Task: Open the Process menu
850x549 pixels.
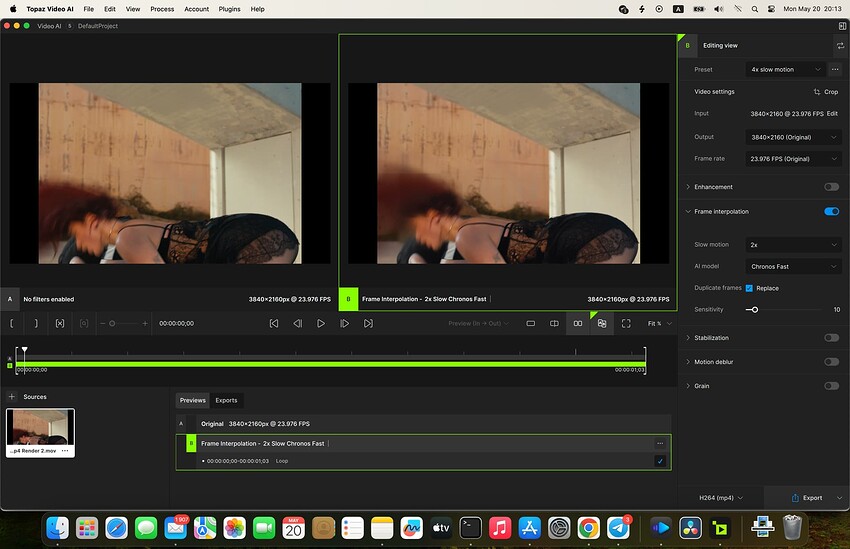Action: point(162,9)
